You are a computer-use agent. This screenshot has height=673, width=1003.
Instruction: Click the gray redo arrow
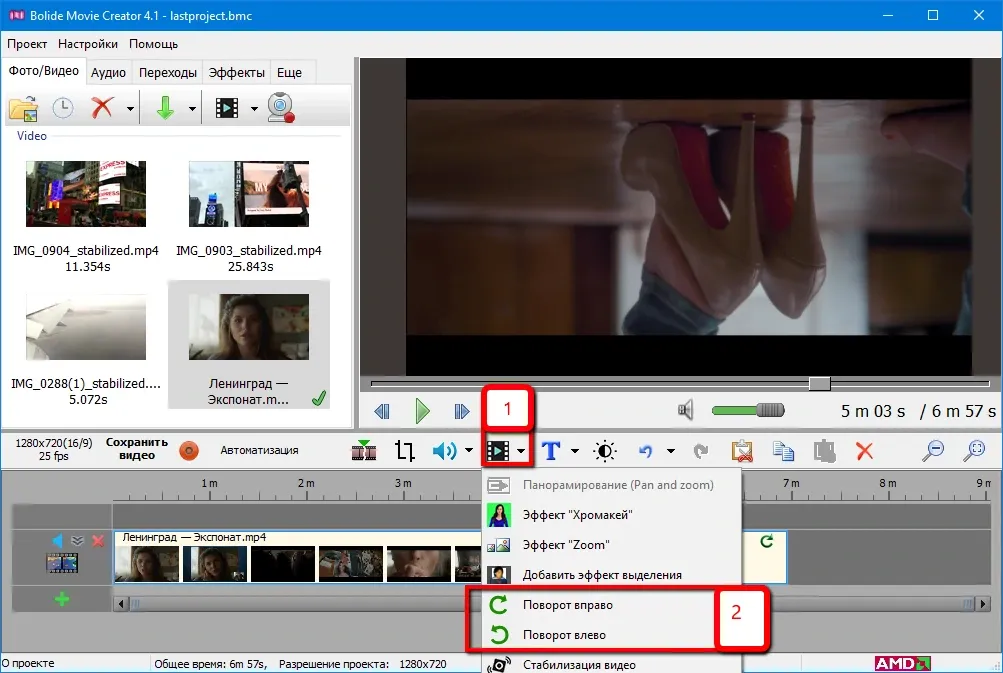pyautogui.click(x=701, y=451)
